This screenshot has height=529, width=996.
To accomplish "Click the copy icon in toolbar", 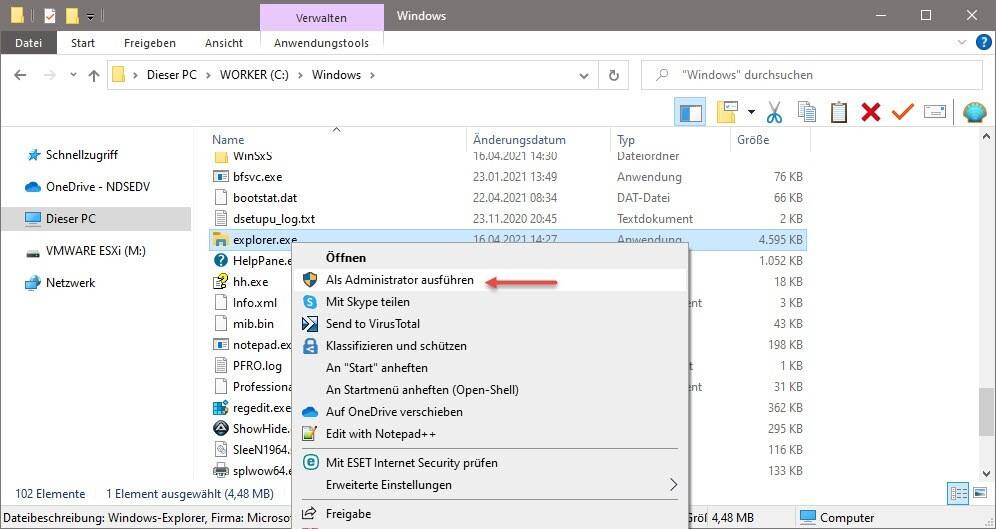I will point(806,112).
